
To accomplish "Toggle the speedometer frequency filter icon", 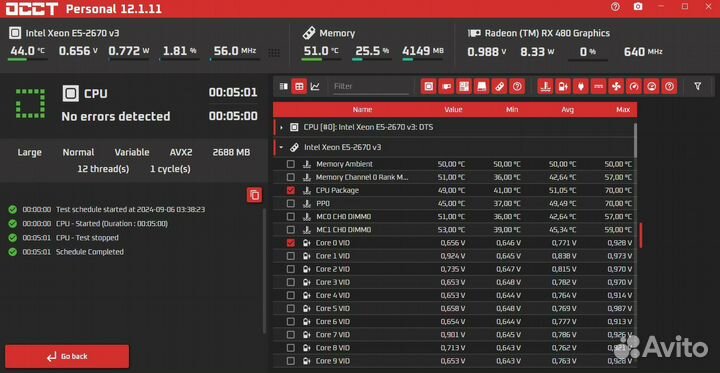I will pyautogui.click(x=634, y=86).
